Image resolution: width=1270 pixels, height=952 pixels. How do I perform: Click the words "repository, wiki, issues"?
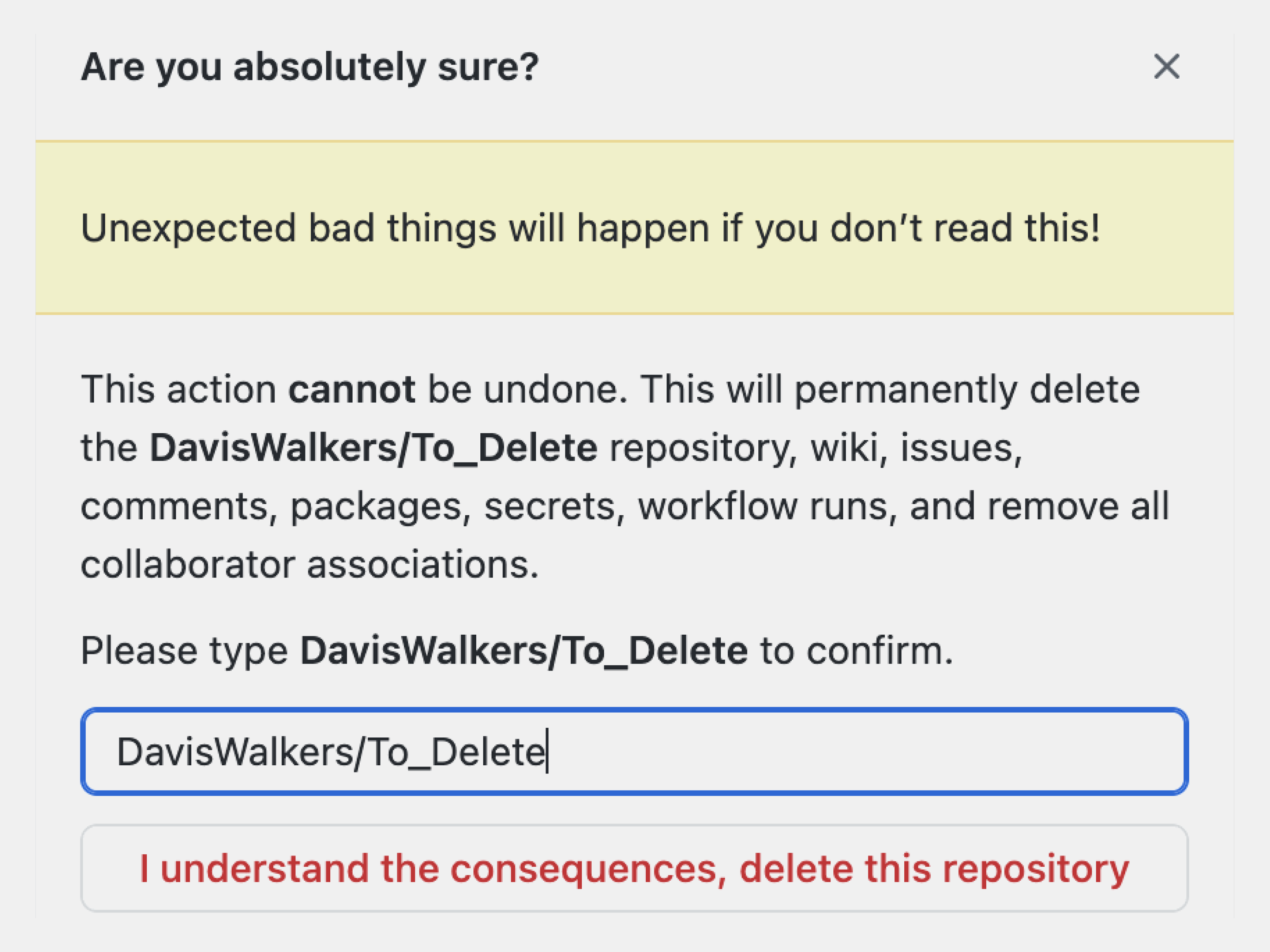[815, 448]
